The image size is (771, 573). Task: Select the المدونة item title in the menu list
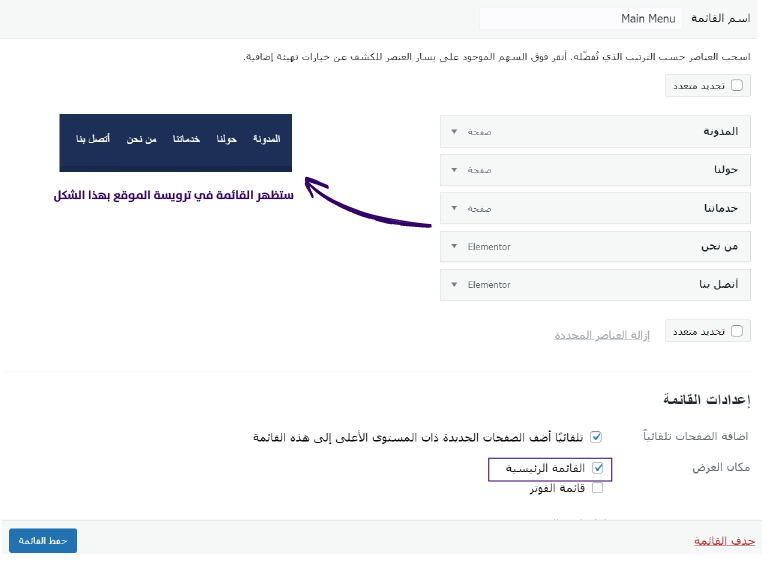720,131
